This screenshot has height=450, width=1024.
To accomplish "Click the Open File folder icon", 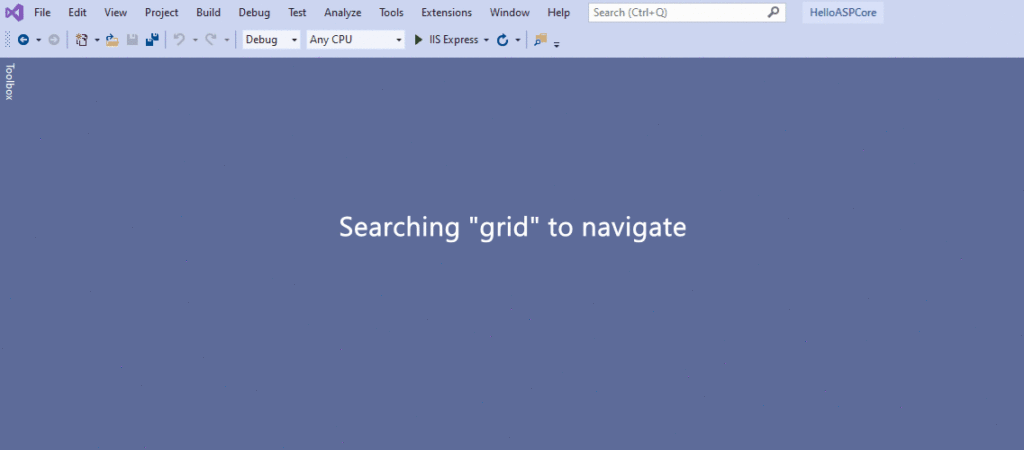I will pyautogui.click(x=112, y=40).
